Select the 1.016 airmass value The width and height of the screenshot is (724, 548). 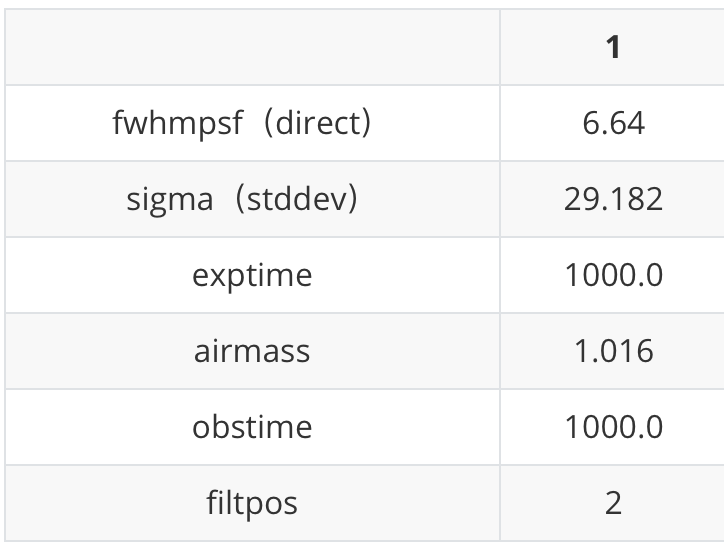click(613, 351)
